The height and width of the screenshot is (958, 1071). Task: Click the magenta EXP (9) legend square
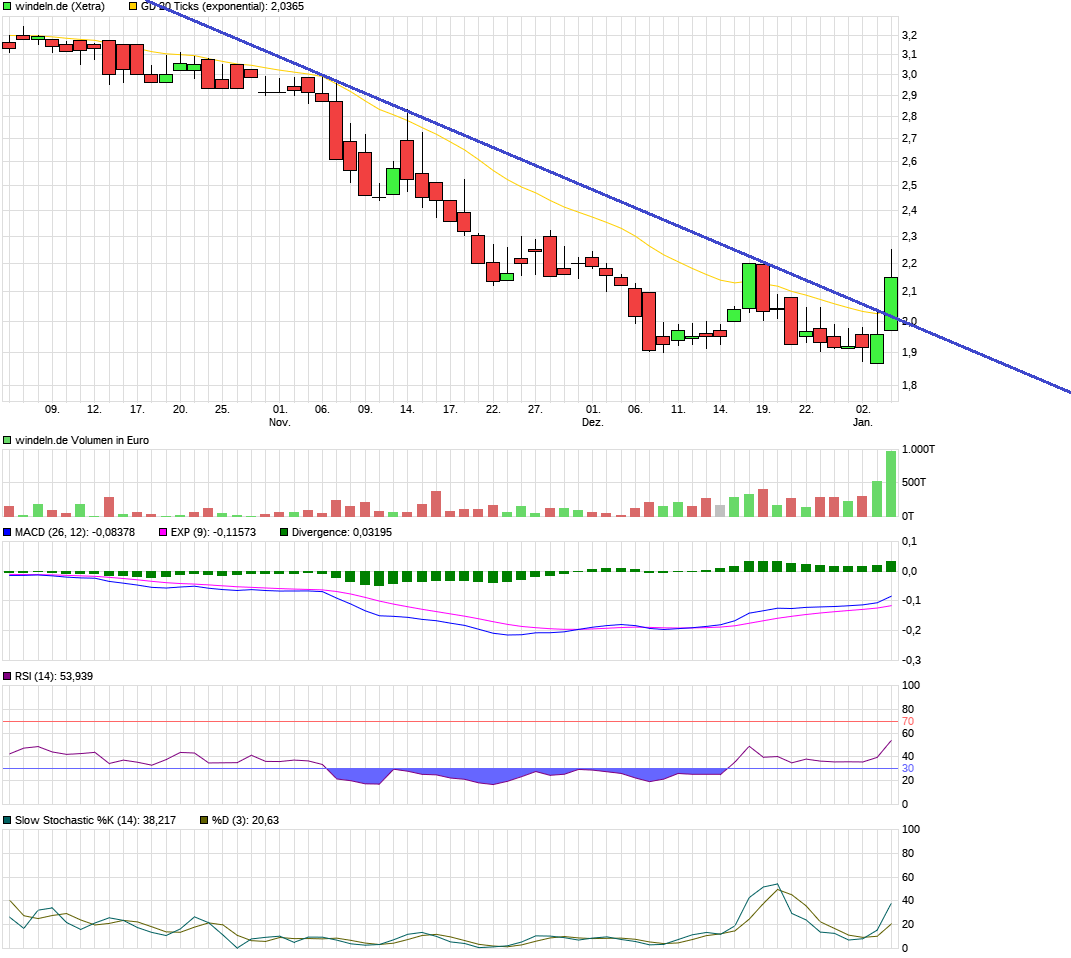[163, 532]
